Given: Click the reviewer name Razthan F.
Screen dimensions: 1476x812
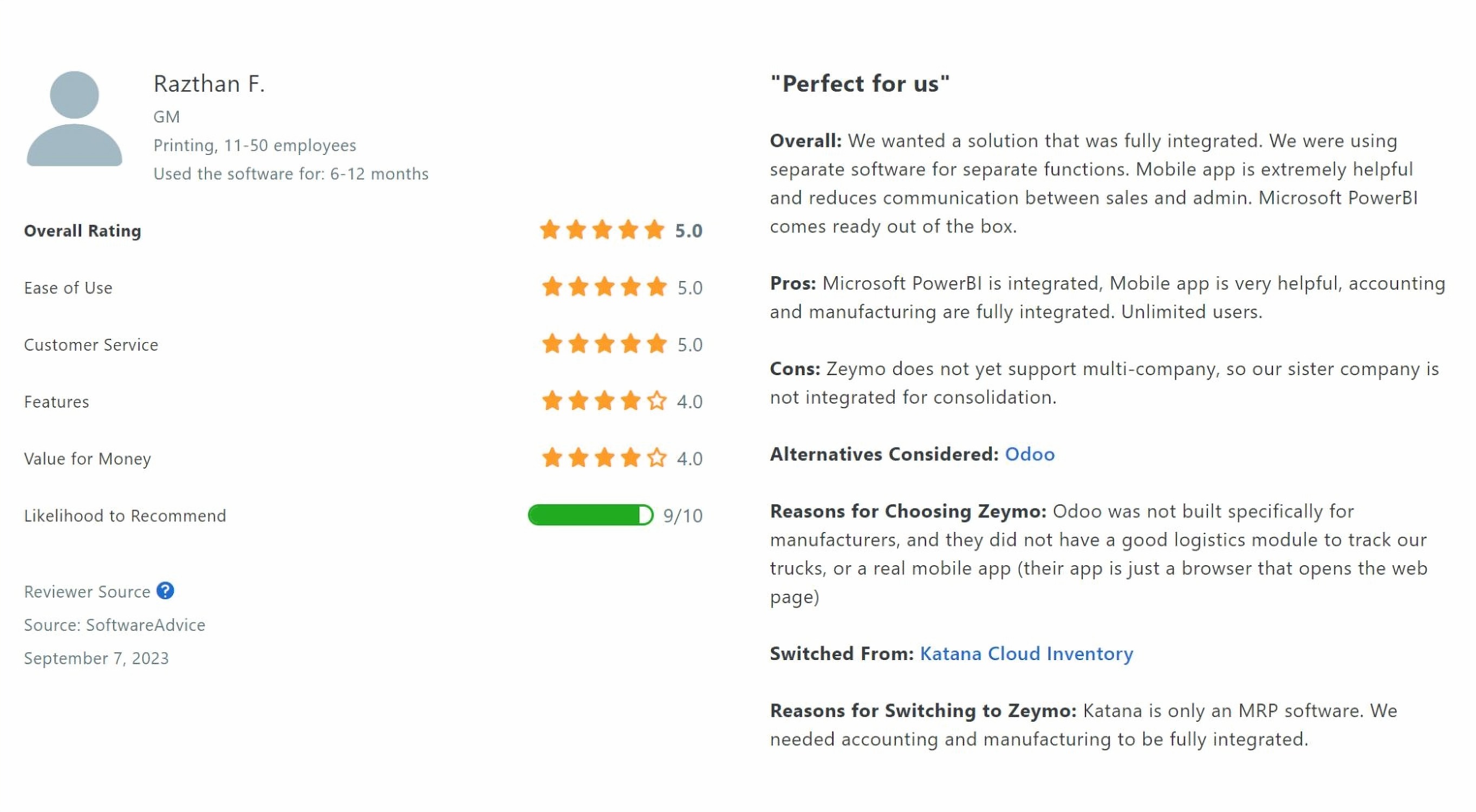Looking at the screenshot, I should click(x=209, y=84).
